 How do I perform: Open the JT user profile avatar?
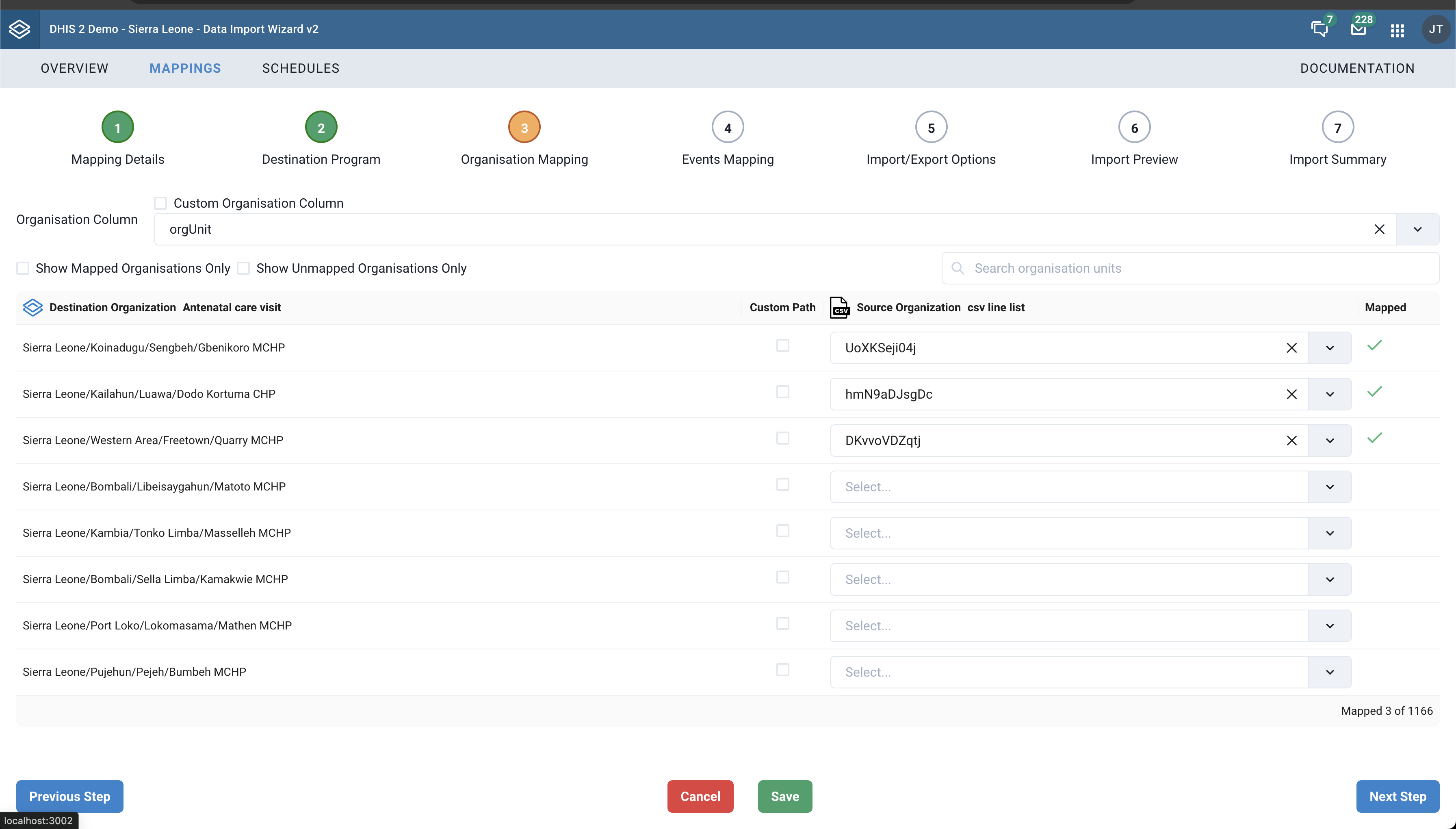[x=1436, y=29]
